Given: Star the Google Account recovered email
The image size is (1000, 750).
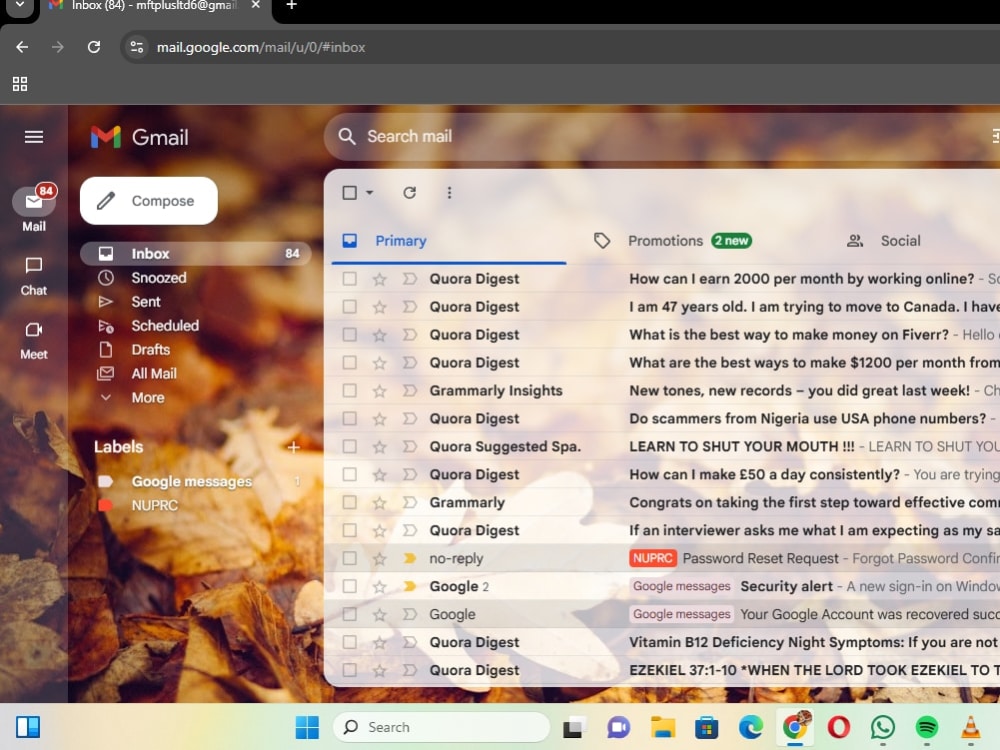Looking at the screenshot, I should pyautogui.click(x=379, y=615).
